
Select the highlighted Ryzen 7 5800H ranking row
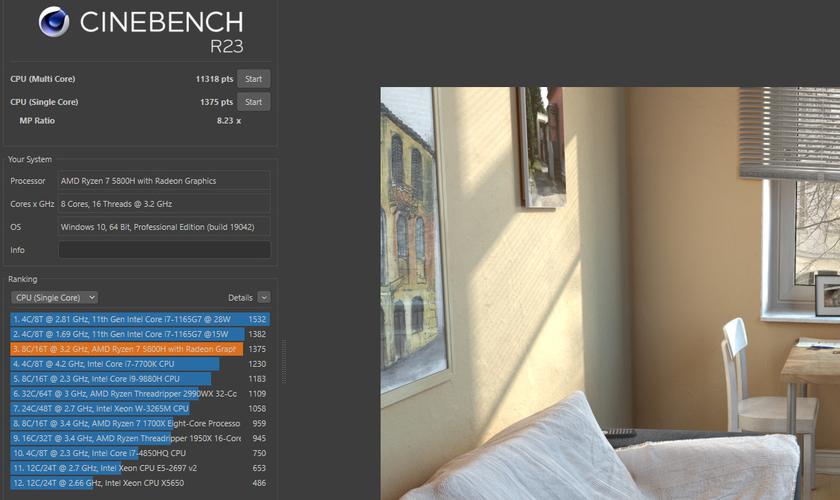click(x=140, y=349)
